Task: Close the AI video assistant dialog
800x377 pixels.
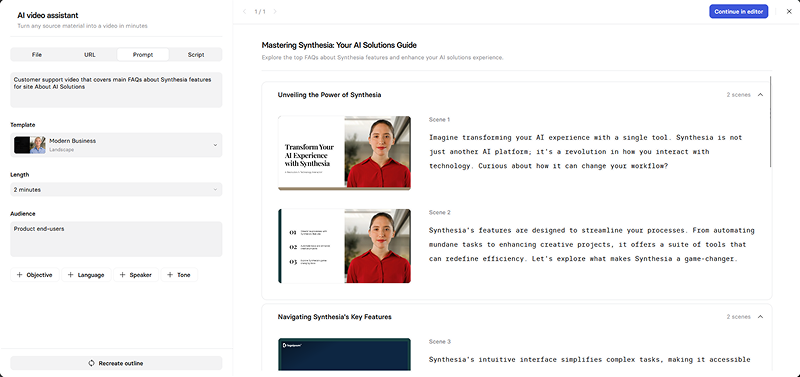Action: click(789, 11)
